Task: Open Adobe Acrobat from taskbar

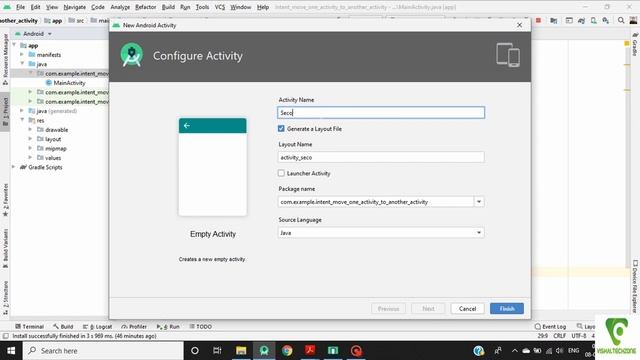Action: click(310, 351)
